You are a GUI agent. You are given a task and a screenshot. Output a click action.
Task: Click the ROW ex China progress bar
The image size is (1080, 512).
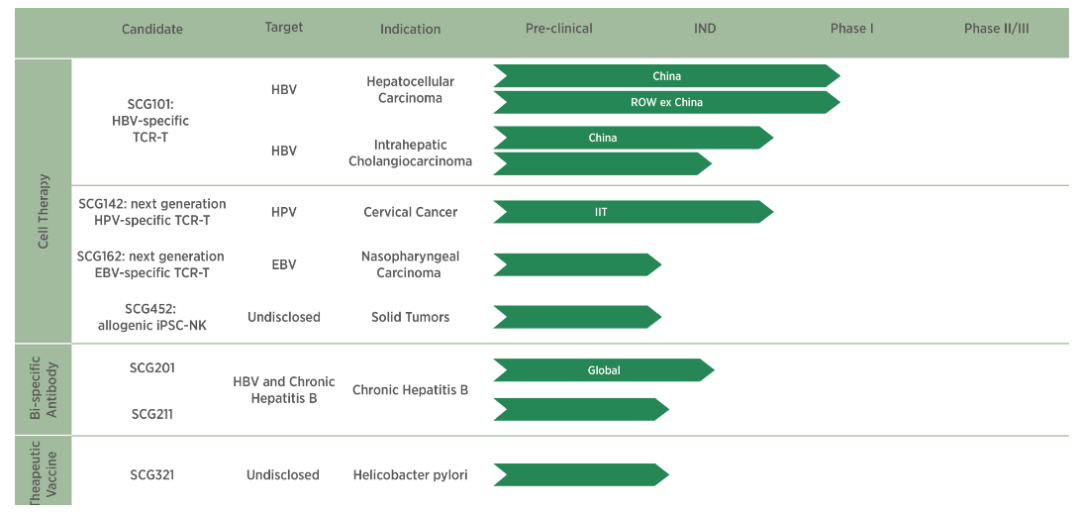pyautogui.click(x=666, y=102)
